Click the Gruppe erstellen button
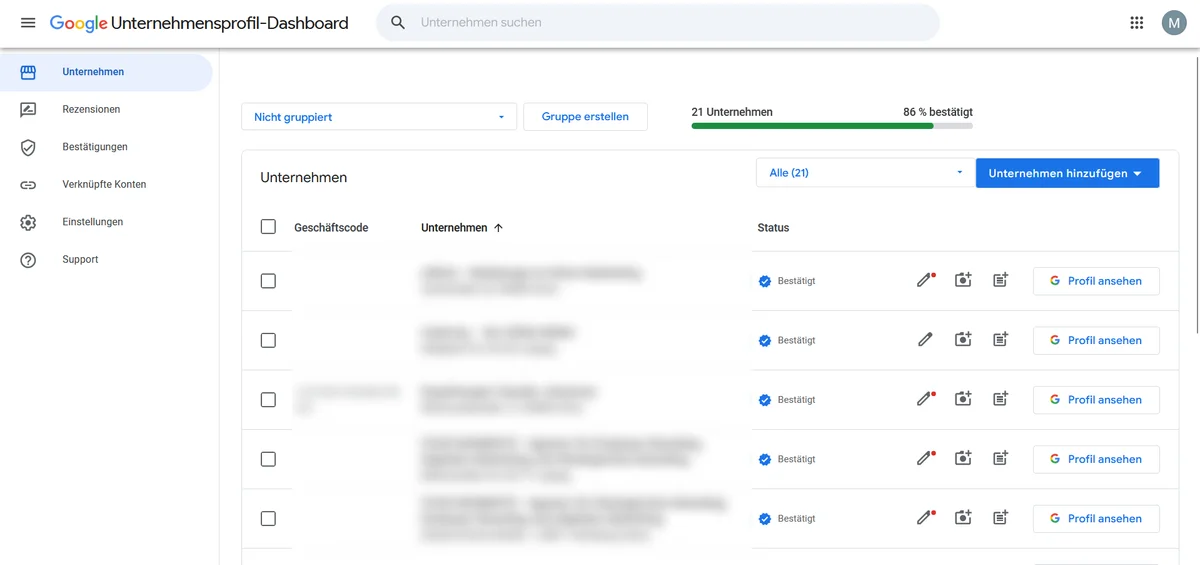The height and width of the screenshot is (565, 1200). [x=585, y=117]
